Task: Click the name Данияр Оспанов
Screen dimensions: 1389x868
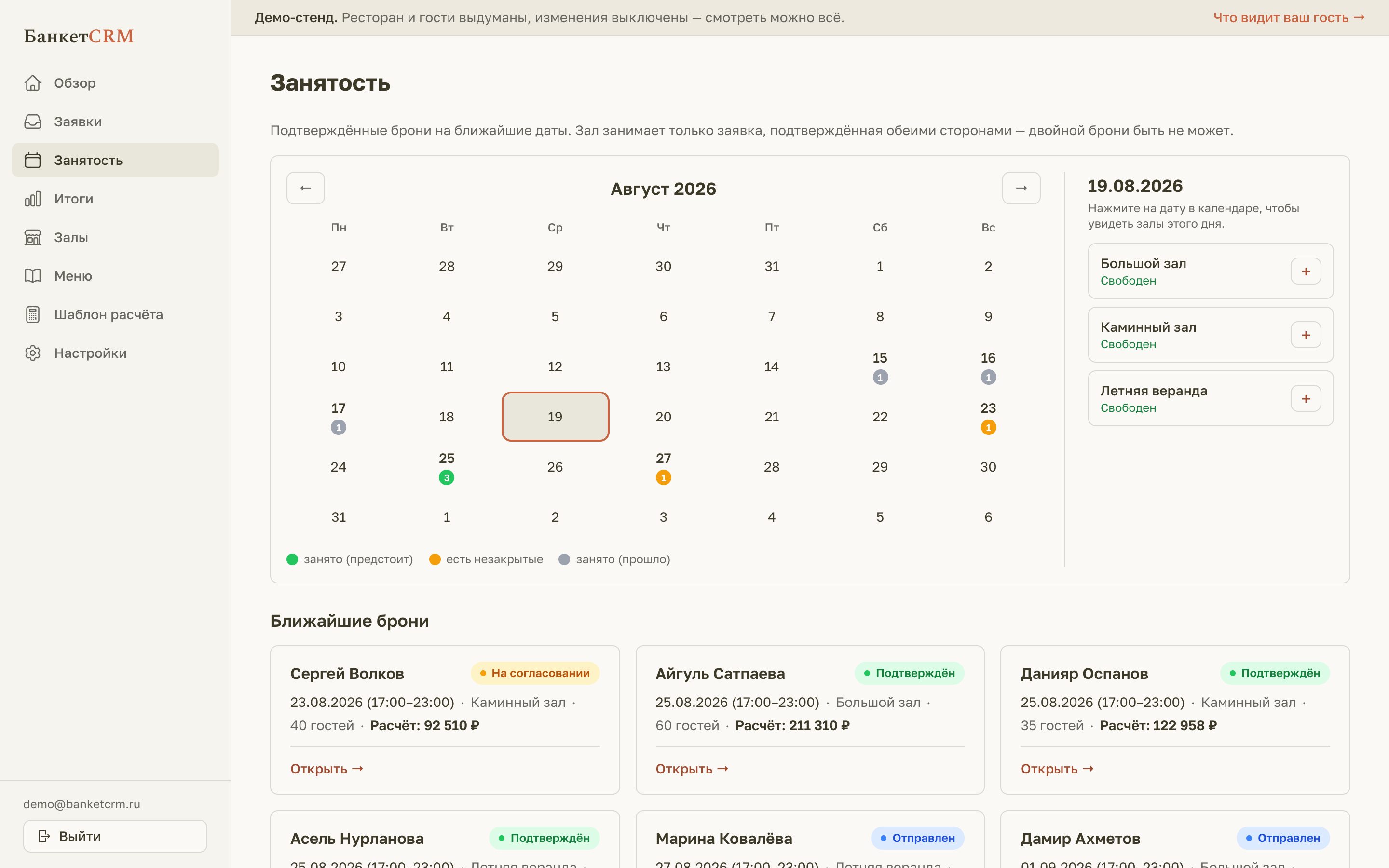Action: (x=1084, y=674)
